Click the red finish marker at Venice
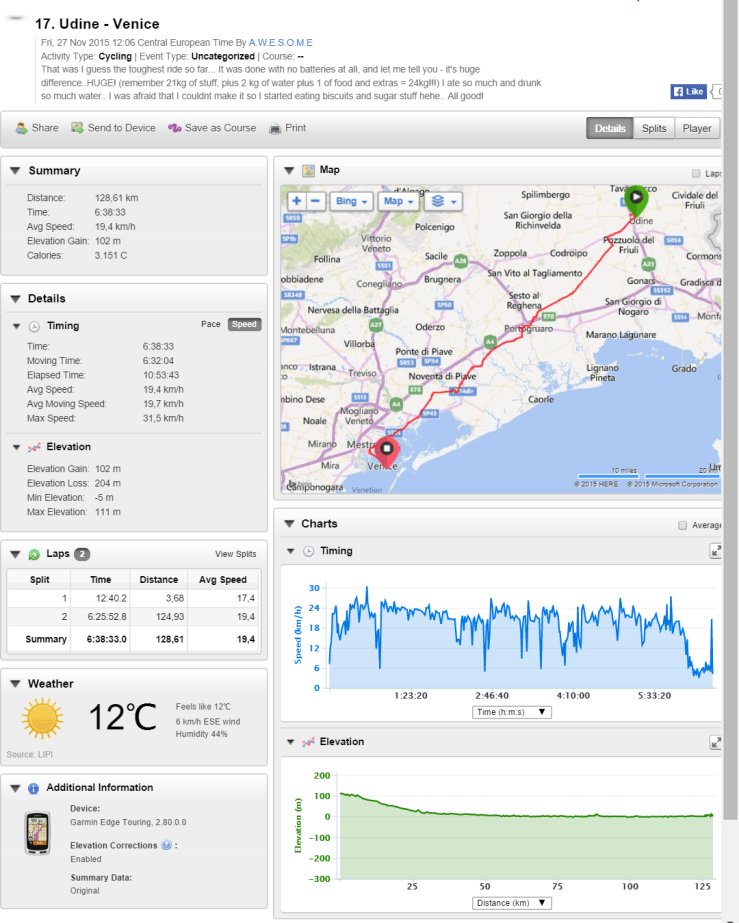The height and width of the screenshot is (923, 739). coord(386,451)
